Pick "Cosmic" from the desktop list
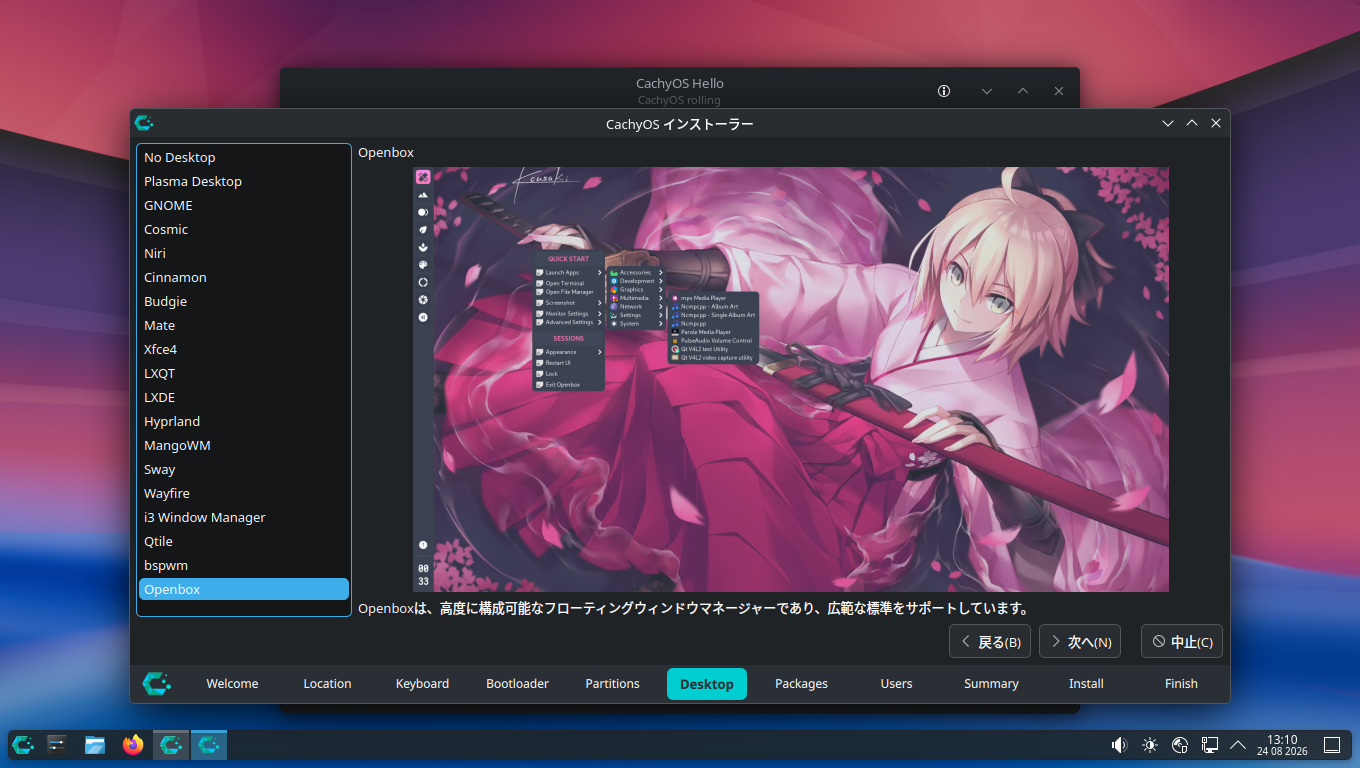 [x=244, y=229]
